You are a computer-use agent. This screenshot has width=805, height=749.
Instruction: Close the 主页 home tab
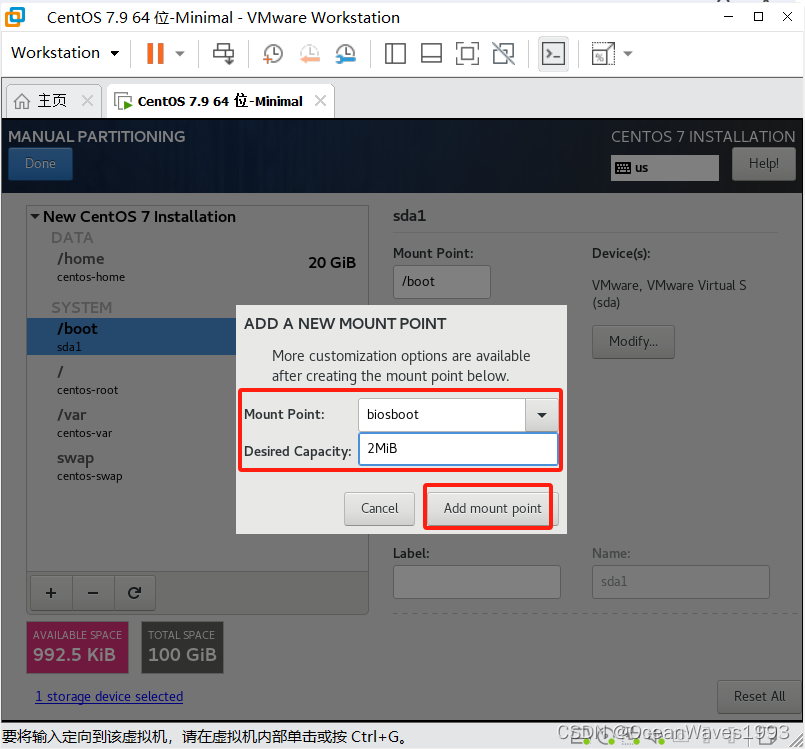pos(87,101)
